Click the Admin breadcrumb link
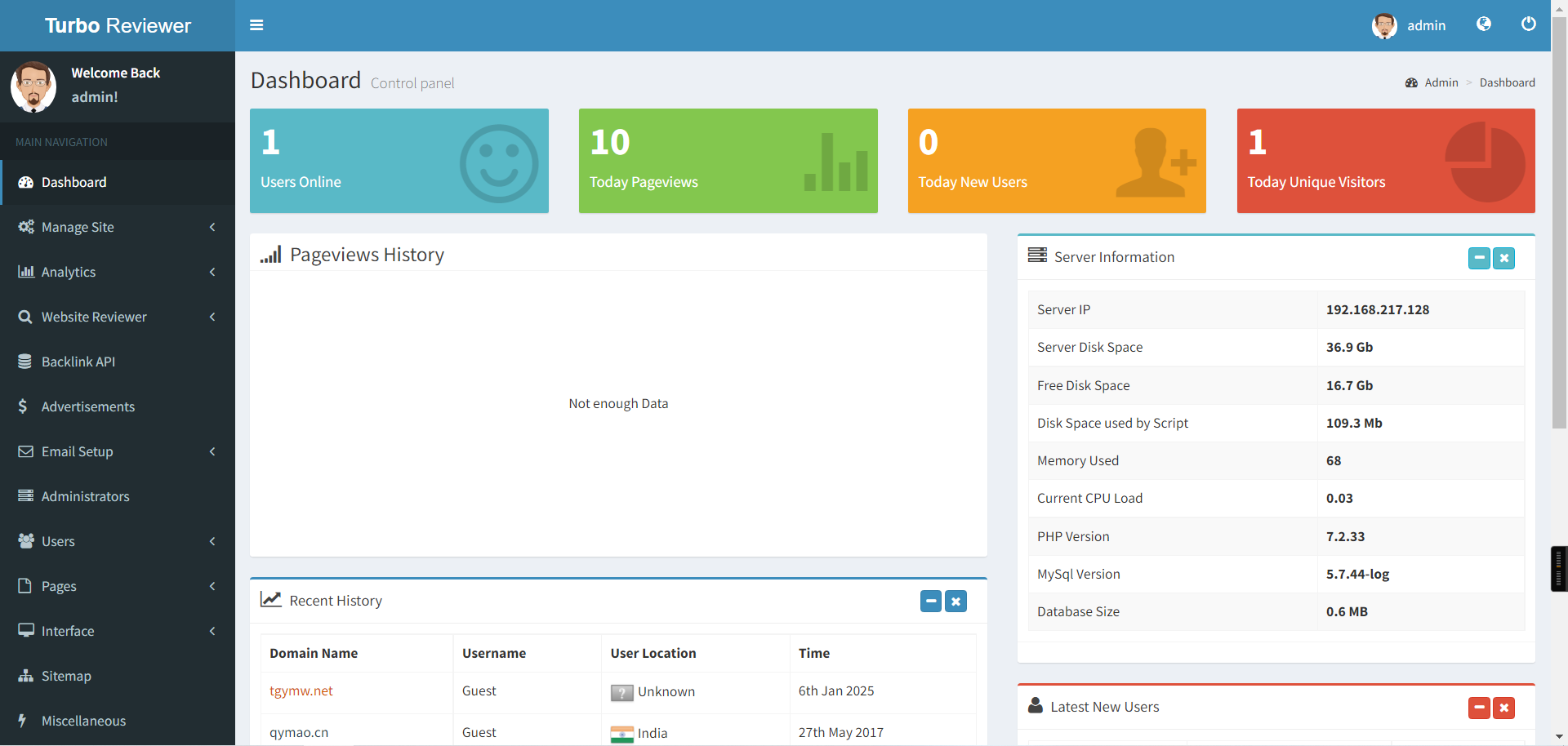The height and width of the screenshot is (746, 1568). click(x=1441, y=82)
